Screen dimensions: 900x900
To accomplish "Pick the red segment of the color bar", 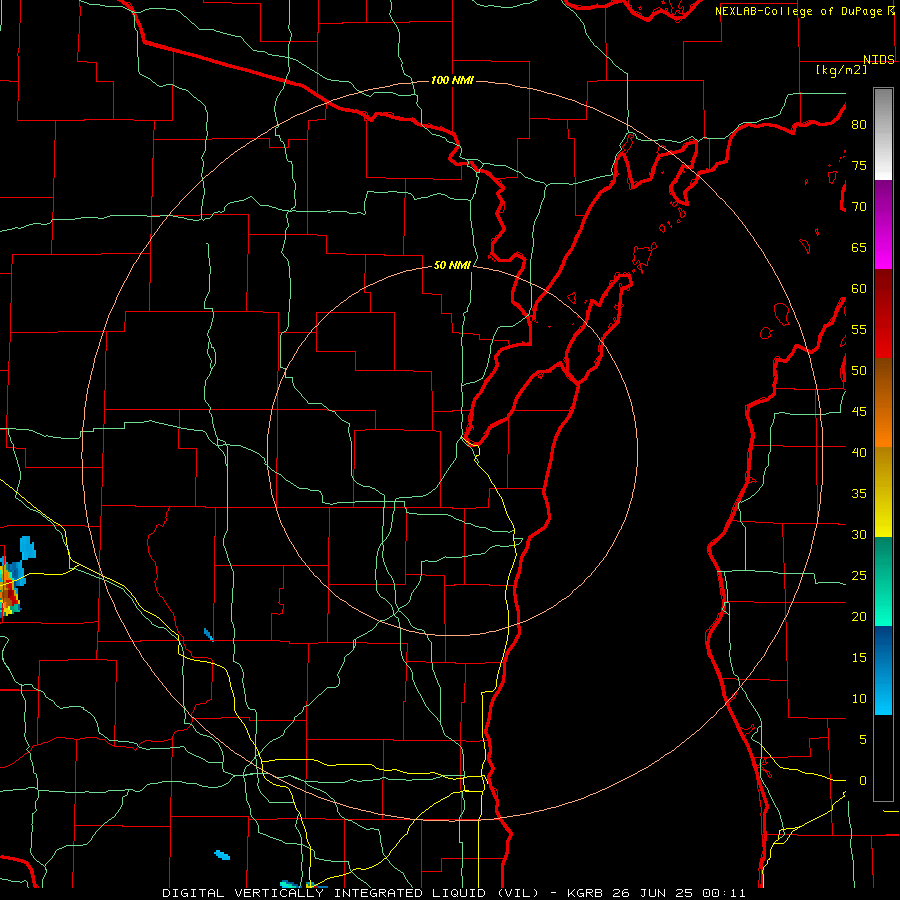I will (x=883, y=313).
